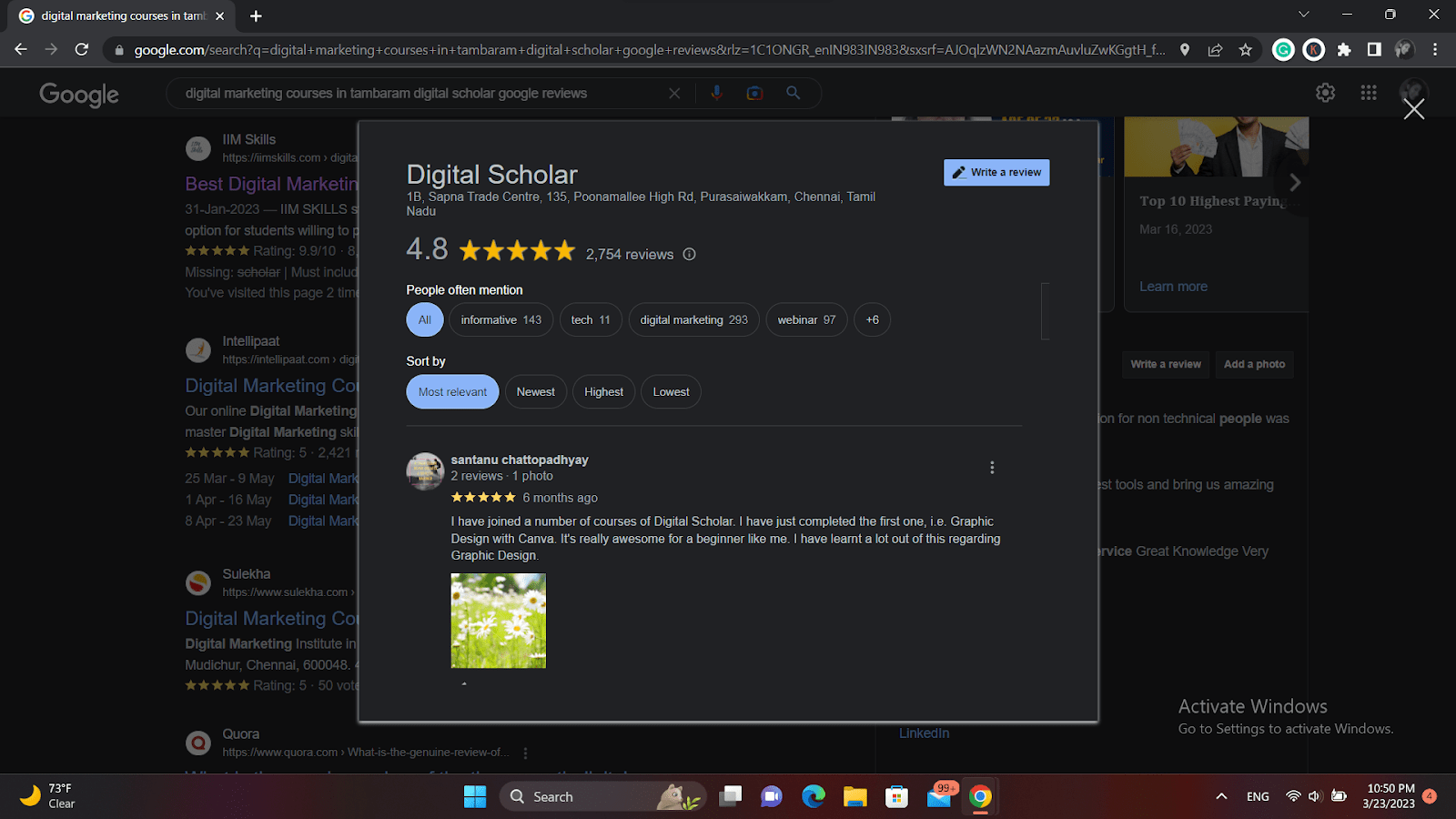Select the All mention filter chip
Screen dimensions: 1456x819
pos(425,319)
